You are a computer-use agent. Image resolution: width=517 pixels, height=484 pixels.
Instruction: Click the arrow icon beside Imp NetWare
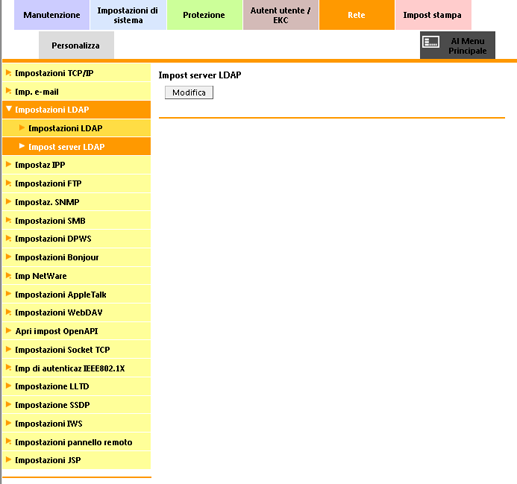pyautogui.click(x=9, y=275)
